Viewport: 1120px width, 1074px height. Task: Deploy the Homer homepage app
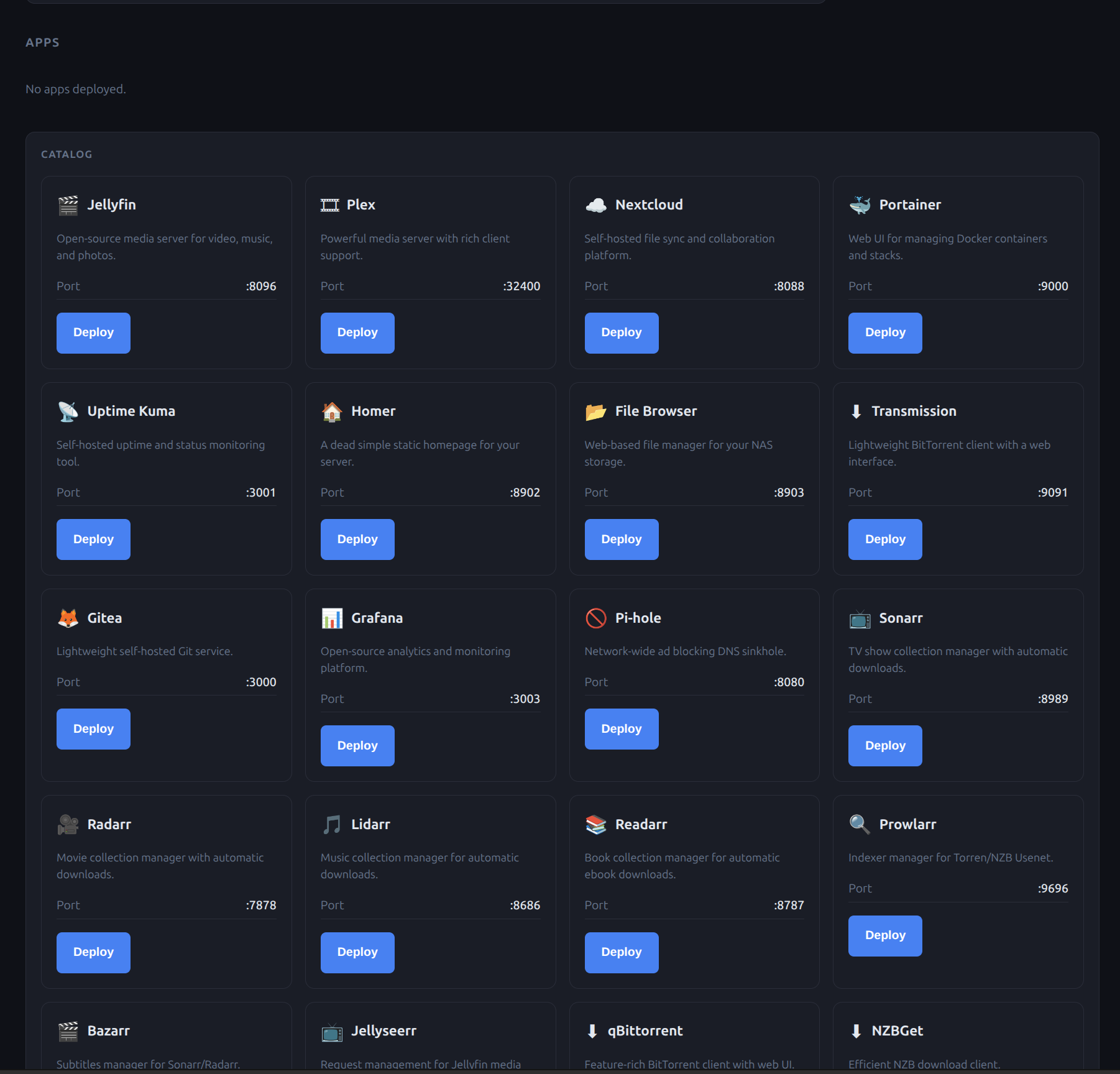point(357,539)
